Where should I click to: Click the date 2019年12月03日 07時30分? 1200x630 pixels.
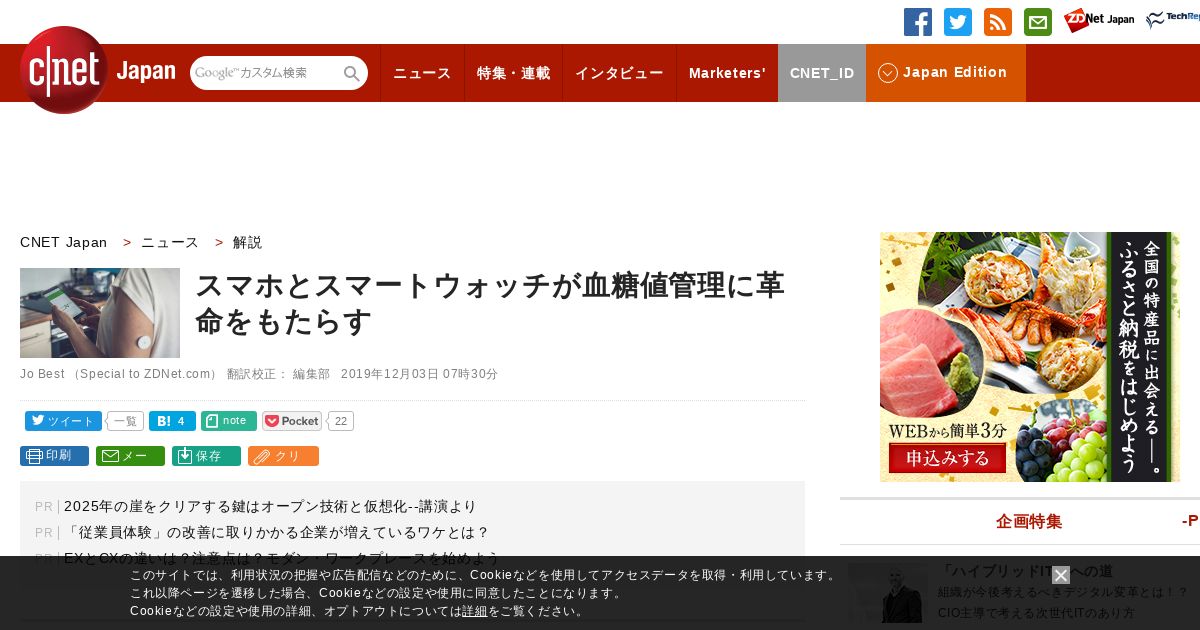tap(419, 374)
